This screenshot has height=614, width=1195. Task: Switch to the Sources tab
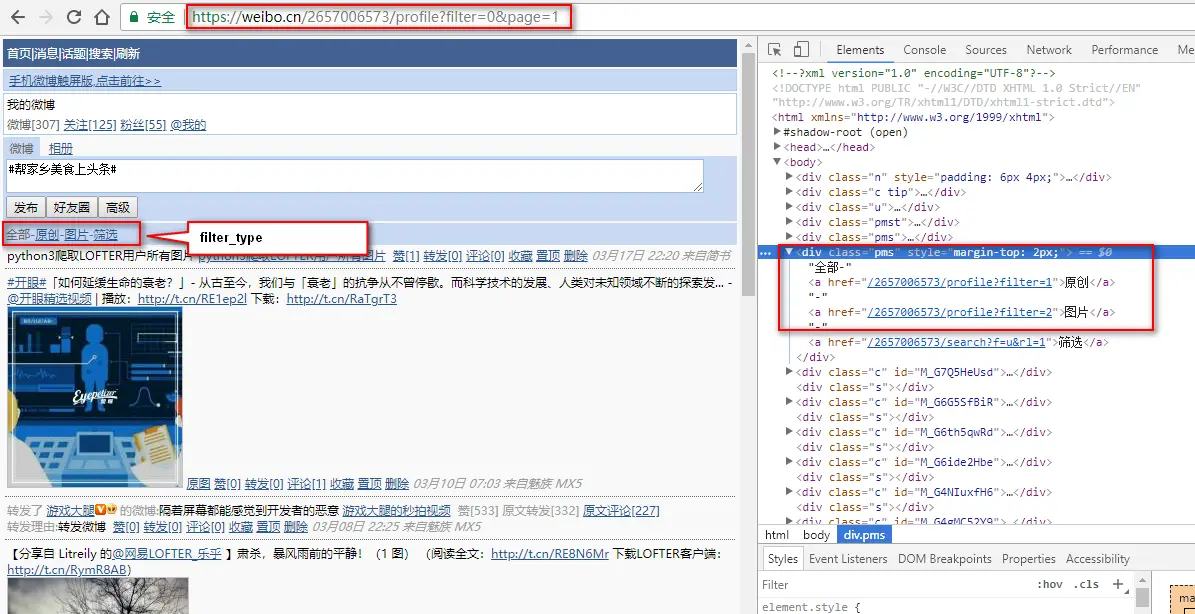[x=985, y=50]
